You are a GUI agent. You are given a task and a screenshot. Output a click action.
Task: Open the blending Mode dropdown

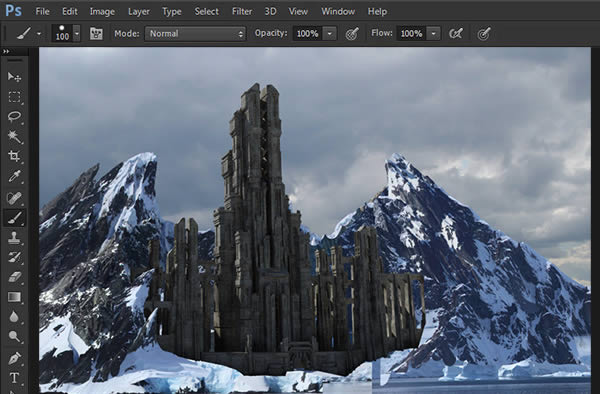click(195, 34)
